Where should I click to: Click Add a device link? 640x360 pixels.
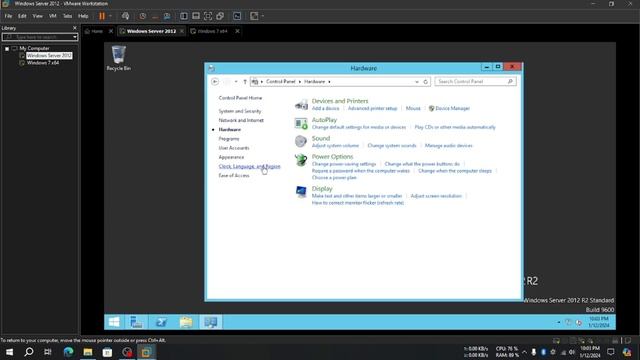pyautogui.click(x=325, y=108)
